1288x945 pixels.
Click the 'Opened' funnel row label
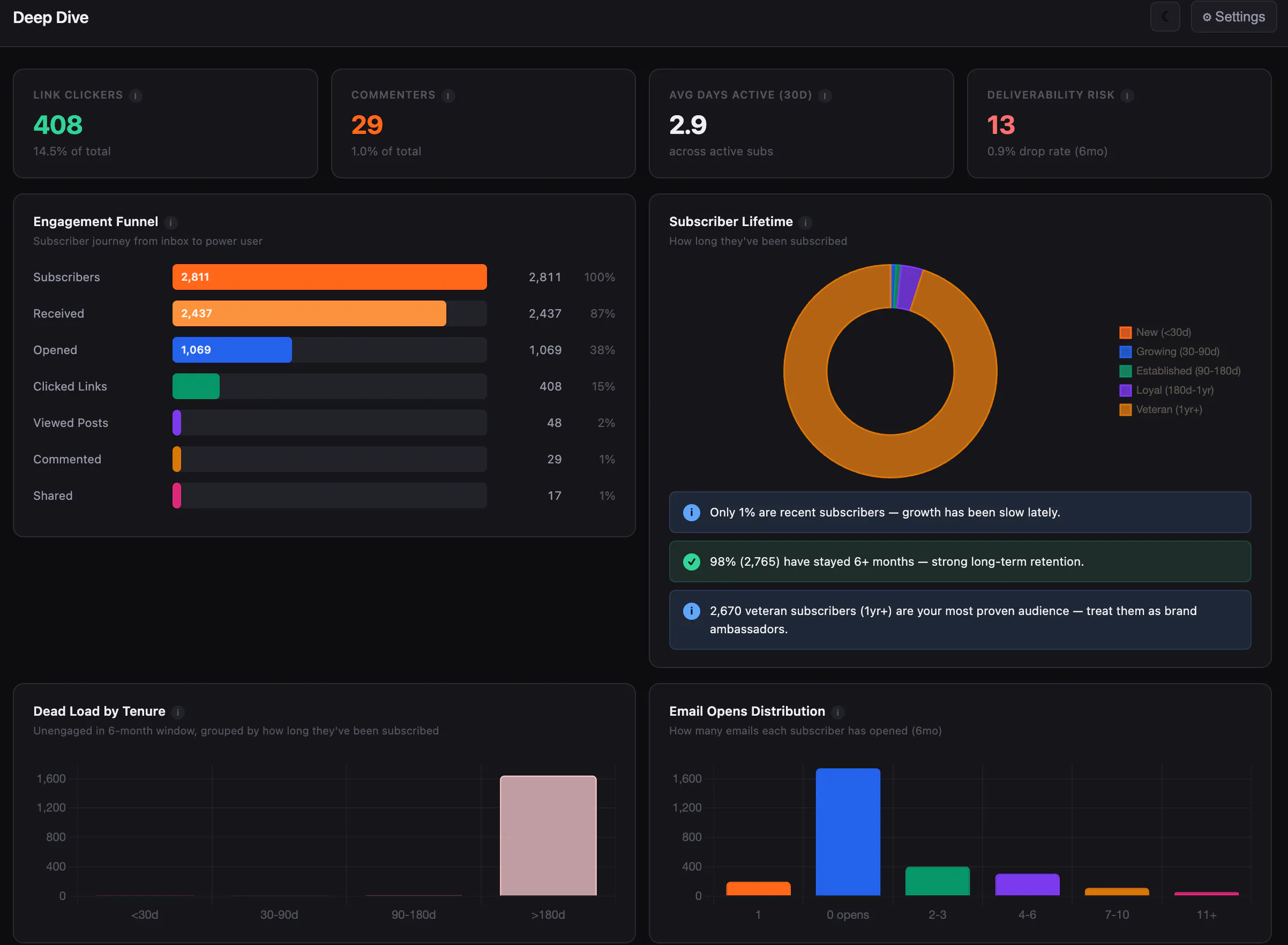55,350
